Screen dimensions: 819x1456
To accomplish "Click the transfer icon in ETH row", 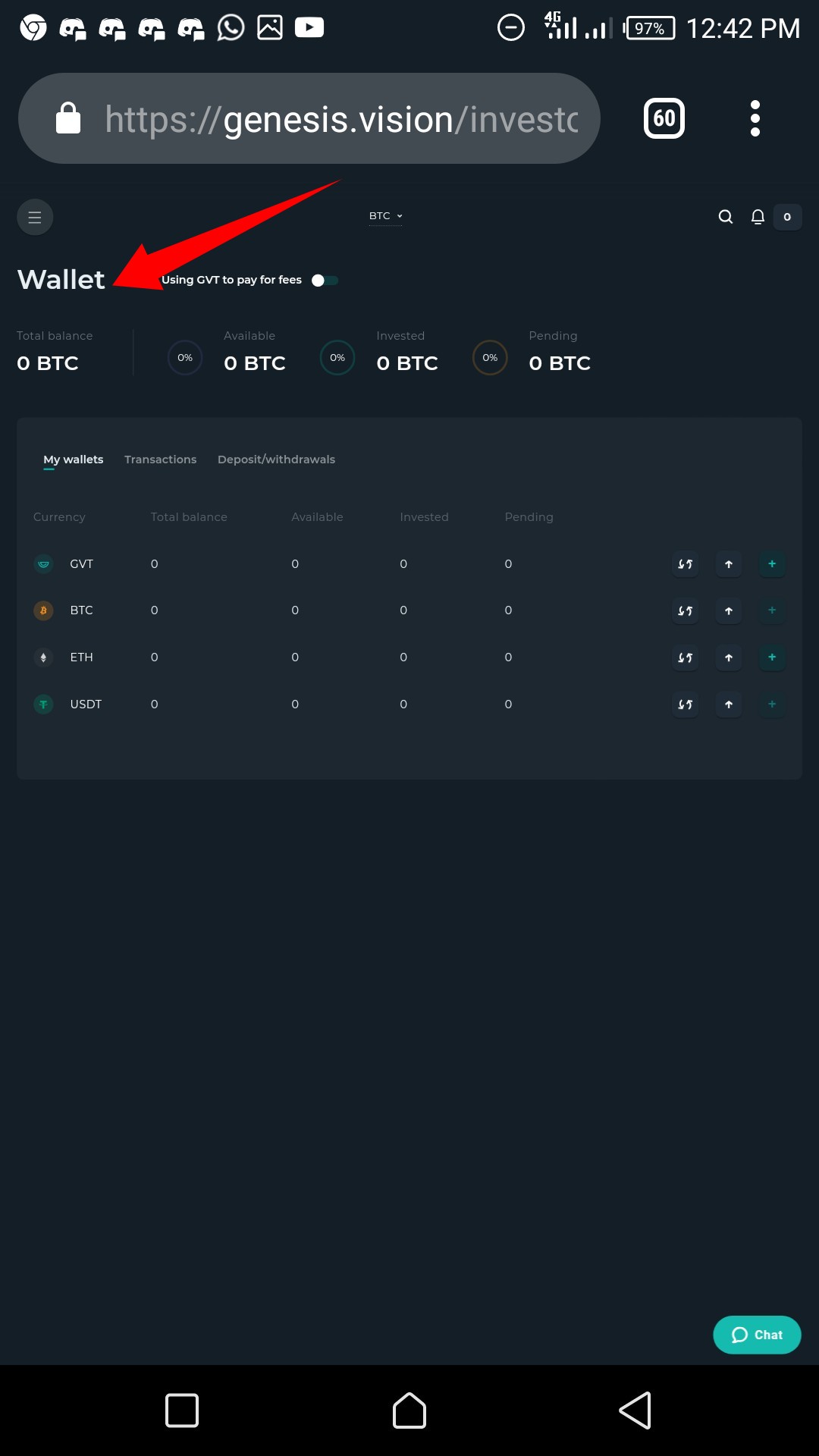I will [x=686, y=657].
